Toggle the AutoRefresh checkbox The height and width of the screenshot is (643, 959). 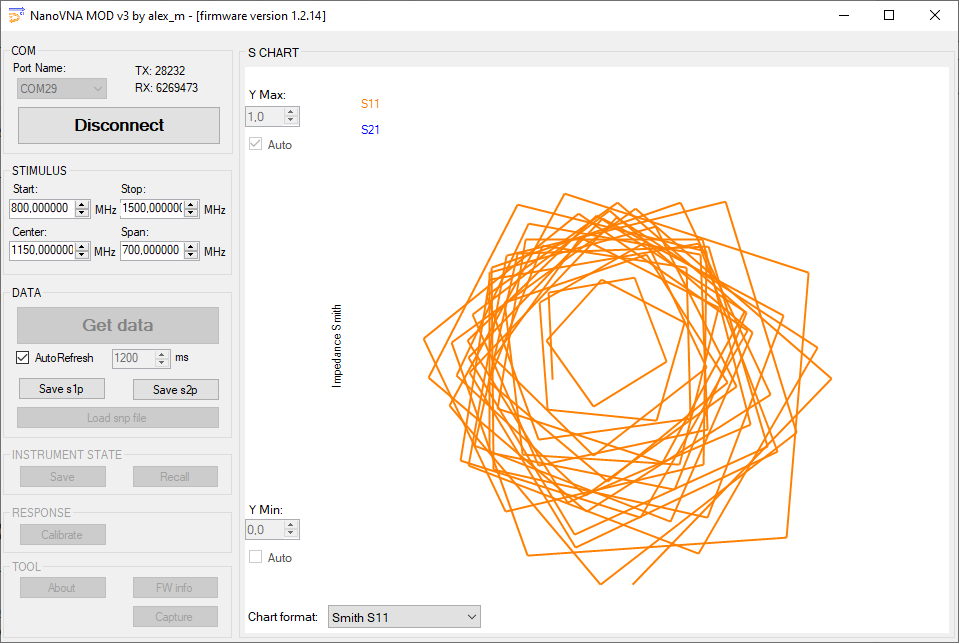point(23,358)
